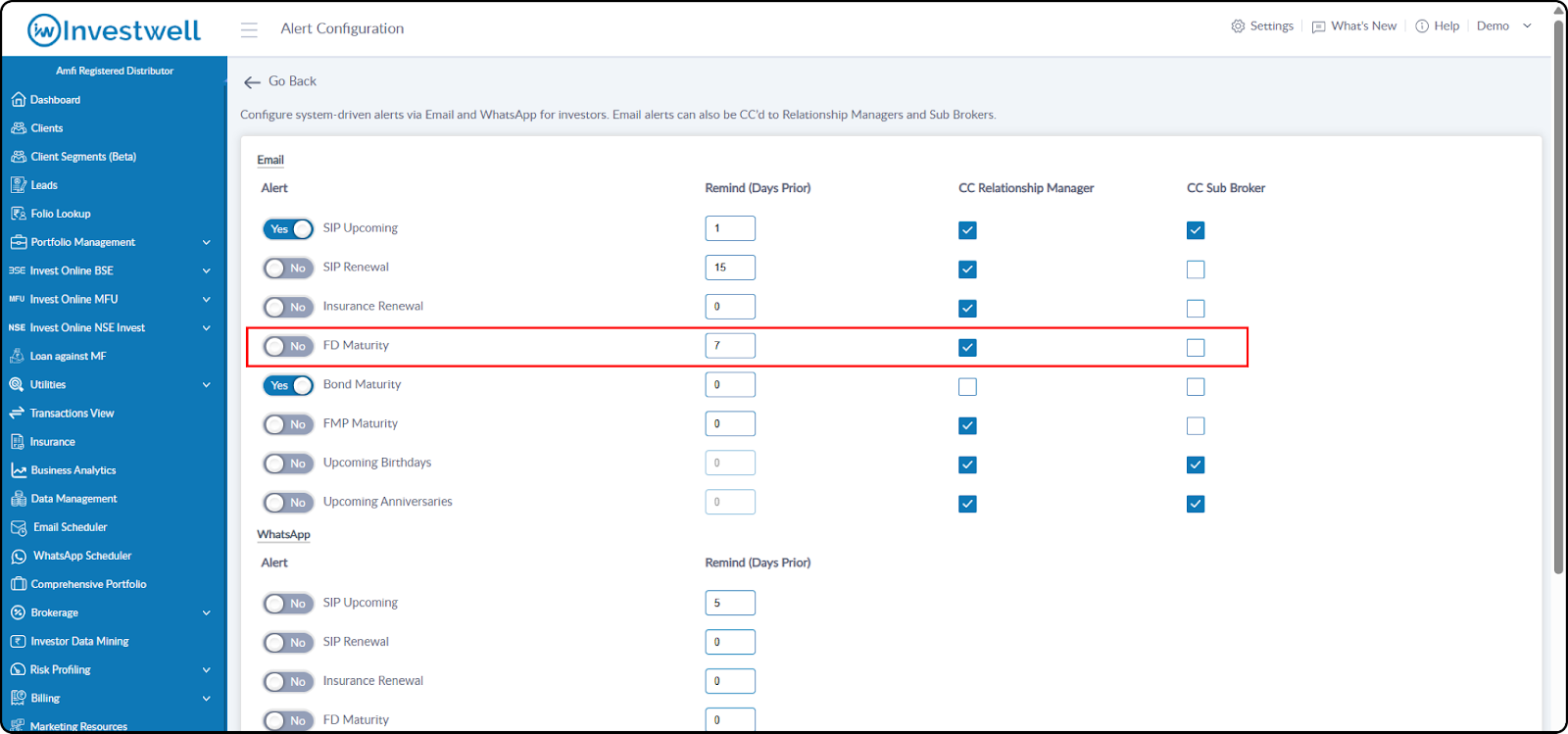Click the WhatsApp Scheduler icon
Viewport: 1568px width, 734px height.
[x=19, y=556]
